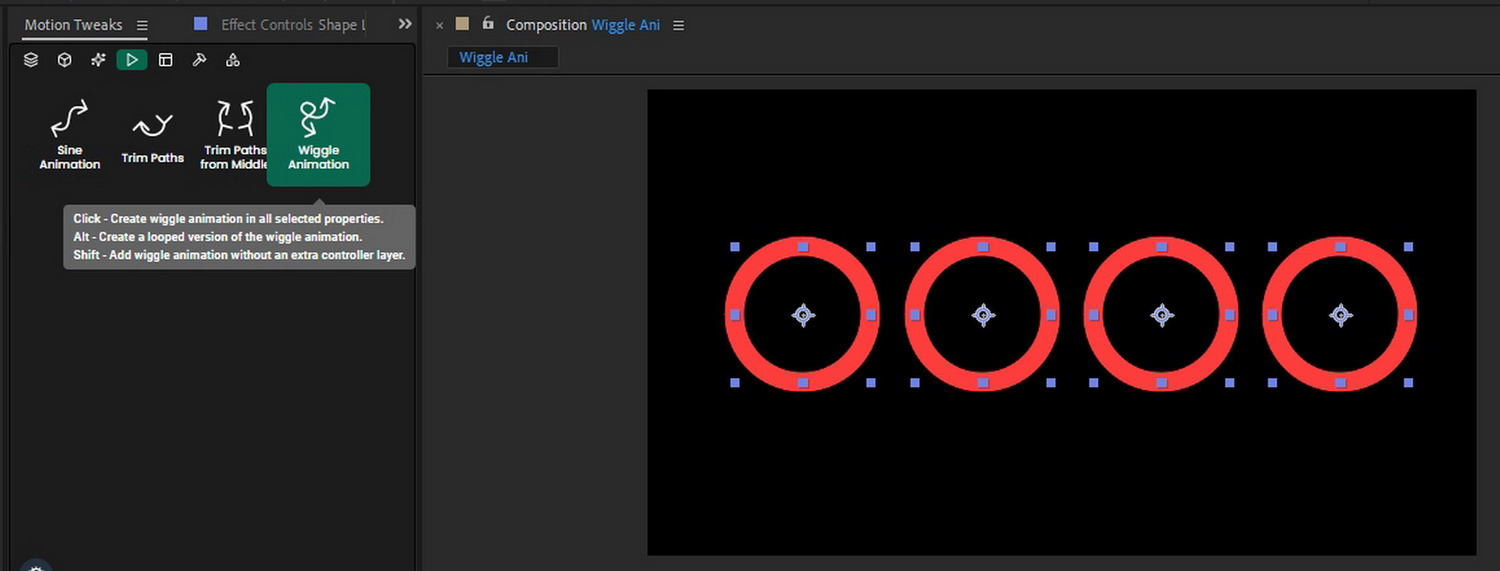The image size is (1500, 571).
Task: Open the layout panel category icon
Action: point(166,60)
